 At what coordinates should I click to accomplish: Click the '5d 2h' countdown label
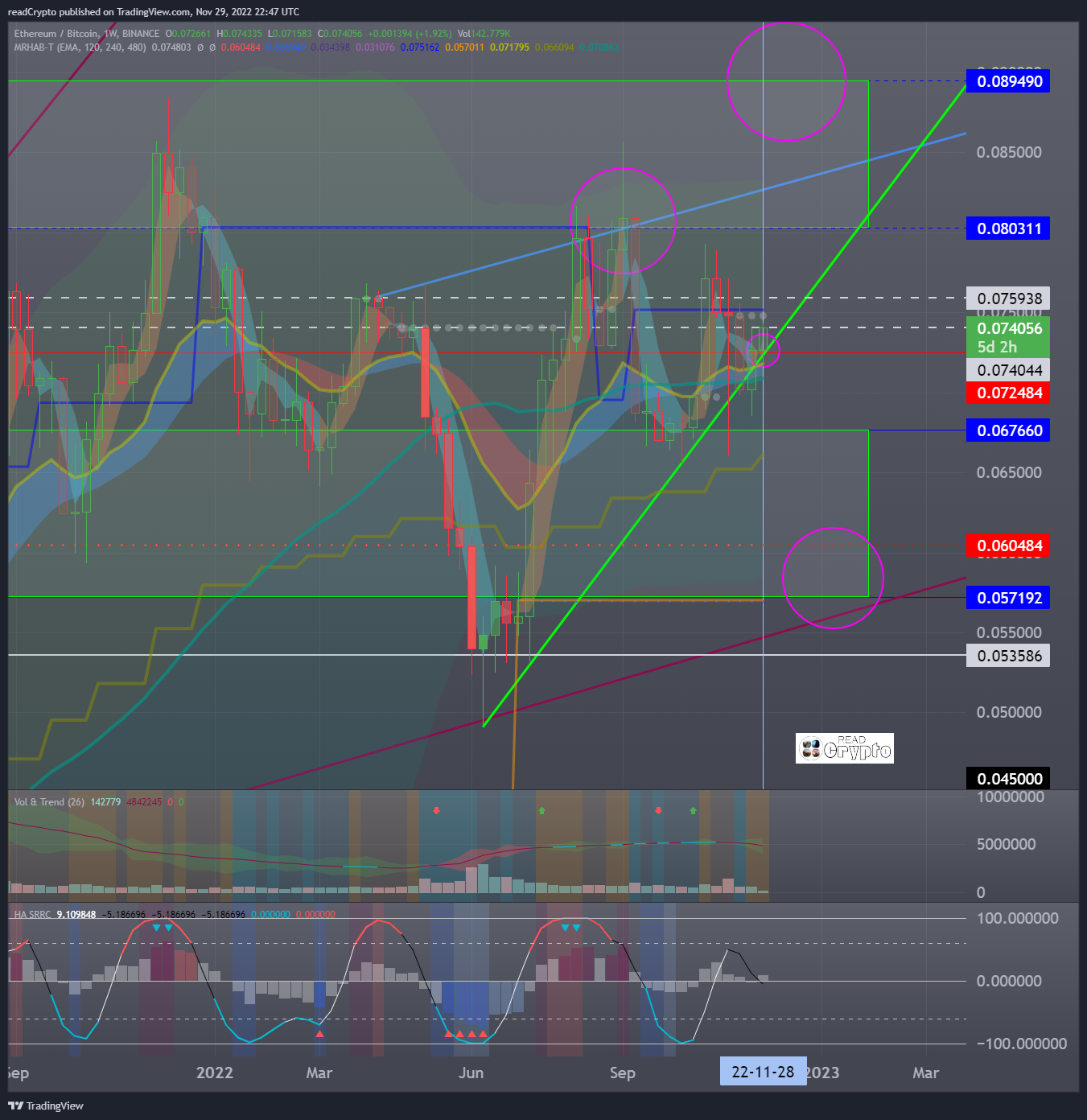tap(997, 348)
